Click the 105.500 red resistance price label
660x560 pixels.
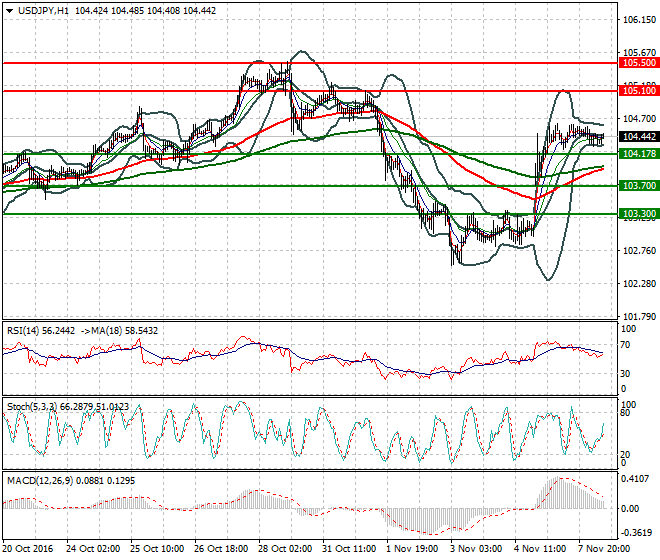point(639,63)
